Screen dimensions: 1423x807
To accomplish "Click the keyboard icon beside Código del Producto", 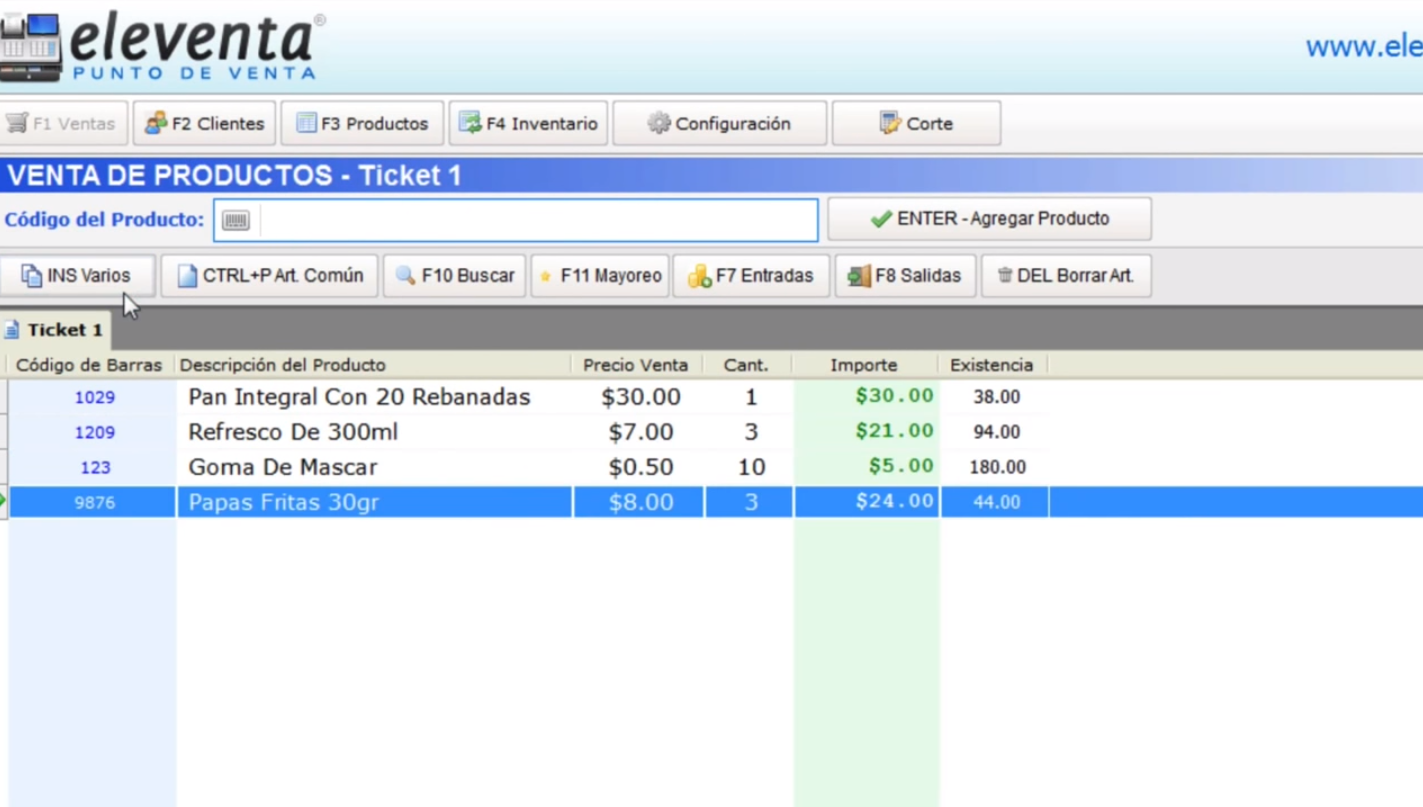I will point(235,219).
